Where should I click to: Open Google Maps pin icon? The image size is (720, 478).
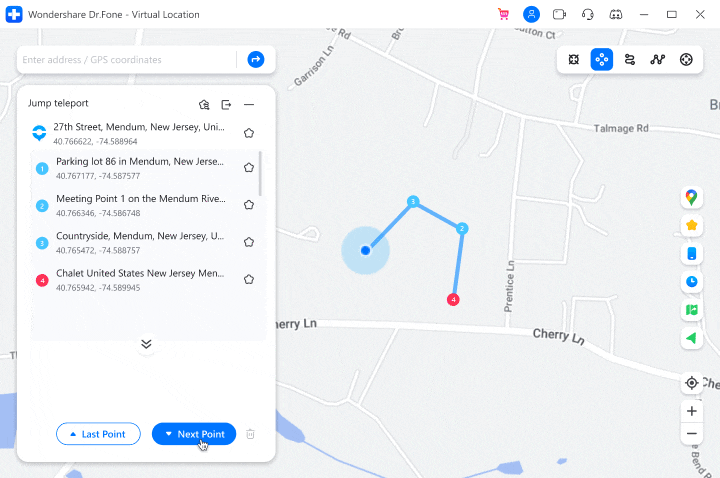[692, 197]
